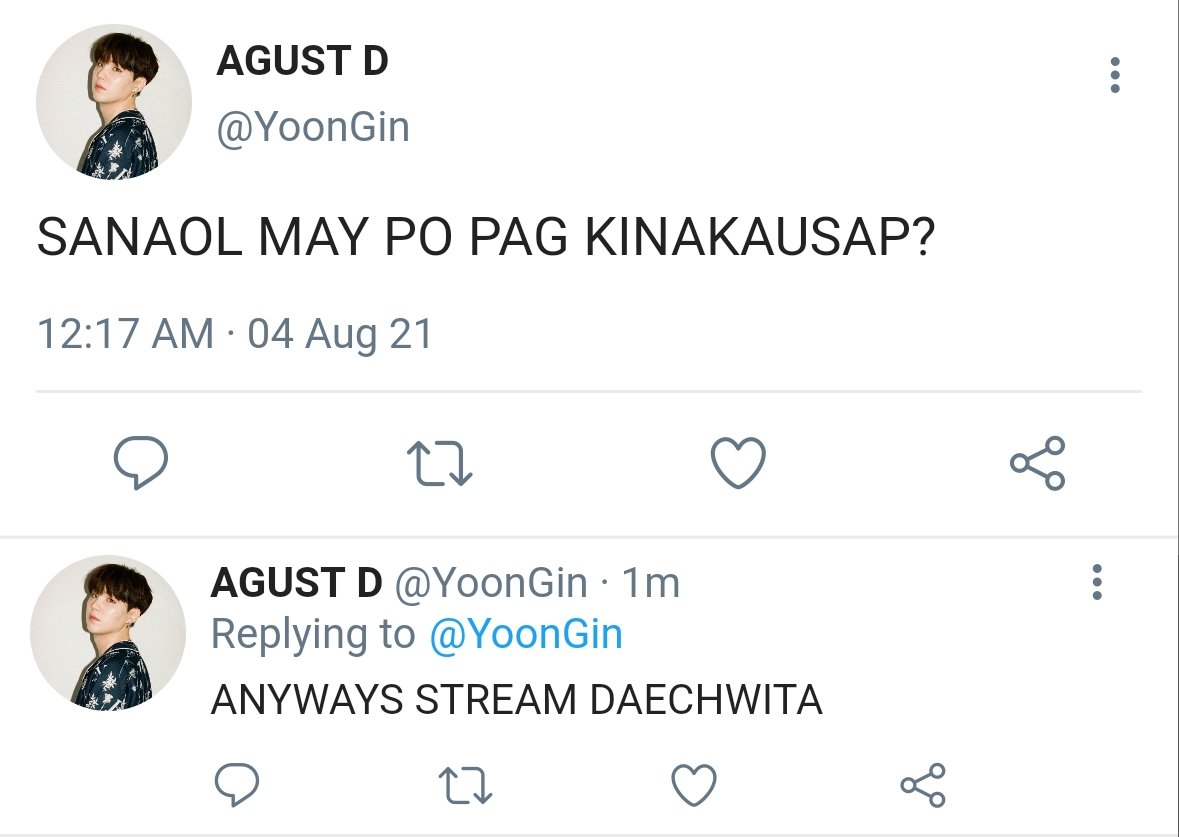The height and width of the screenshot is (837, 1179).
Task: Like the STREAM DAECHWITA reply
Action: [693, 784]
